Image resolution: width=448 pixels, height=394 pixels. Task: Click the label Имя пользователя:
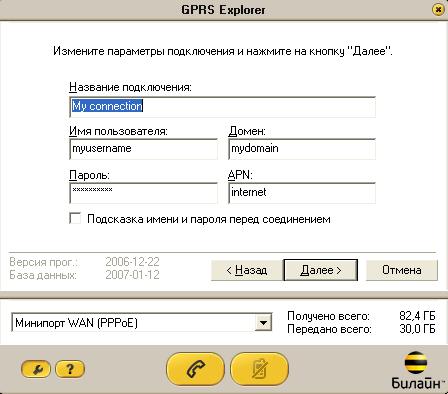[118, 131]
